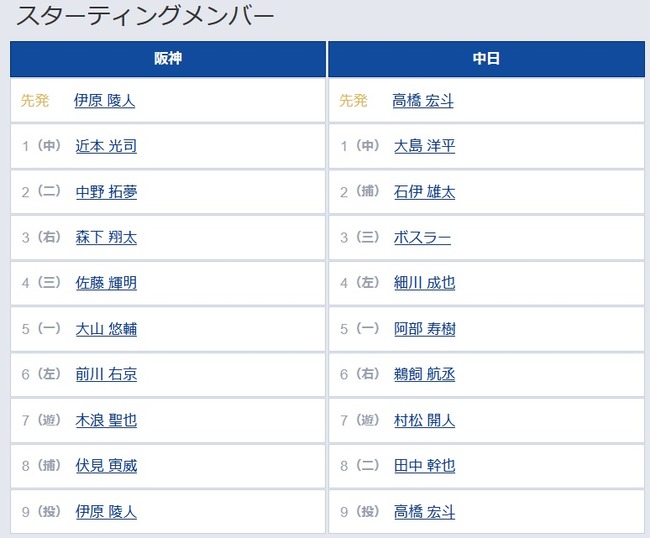
Task: Open shortstop 木浪 聖也 page
Action: point(106,420)
